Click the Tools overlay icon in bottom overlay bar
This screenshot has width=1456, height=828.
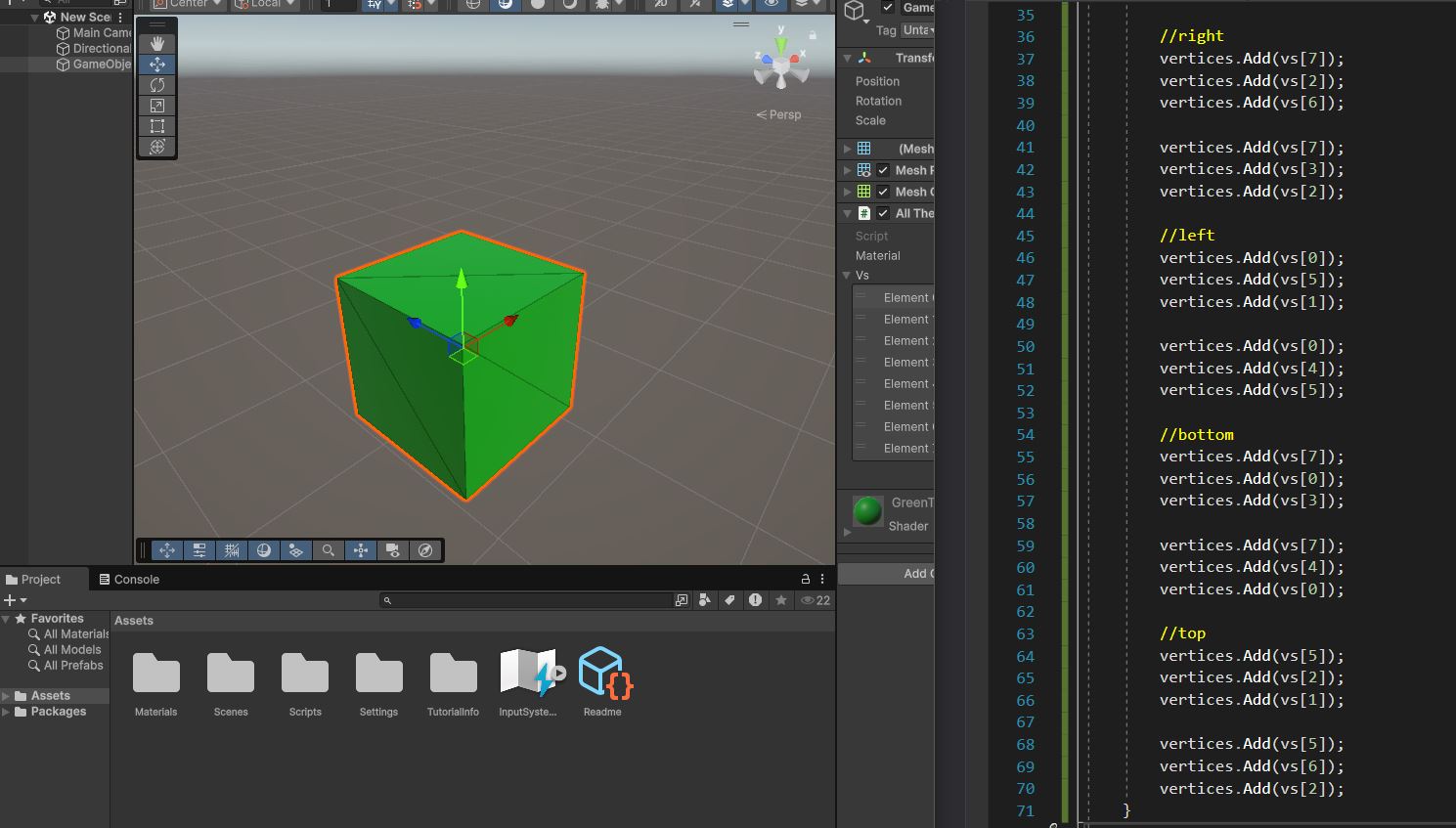coord(167,550)
